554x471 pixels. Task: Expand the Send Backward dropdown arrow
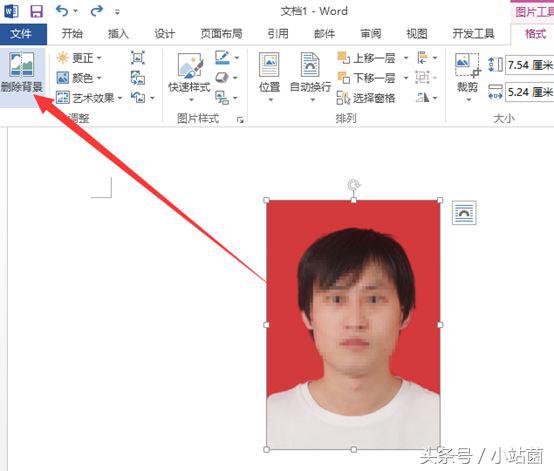pyautogui.click(x=406, y=78)
